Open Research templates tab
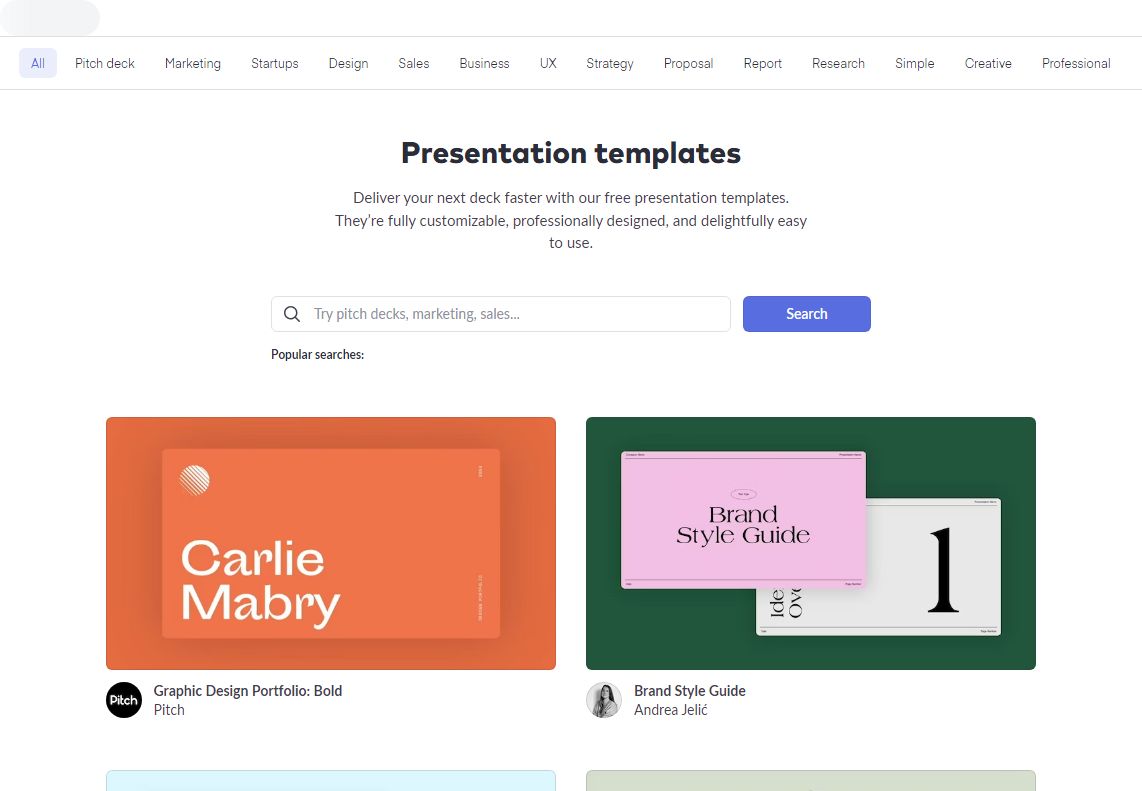The height and width of the screenshot is (791, 1142). pos(838,63)
